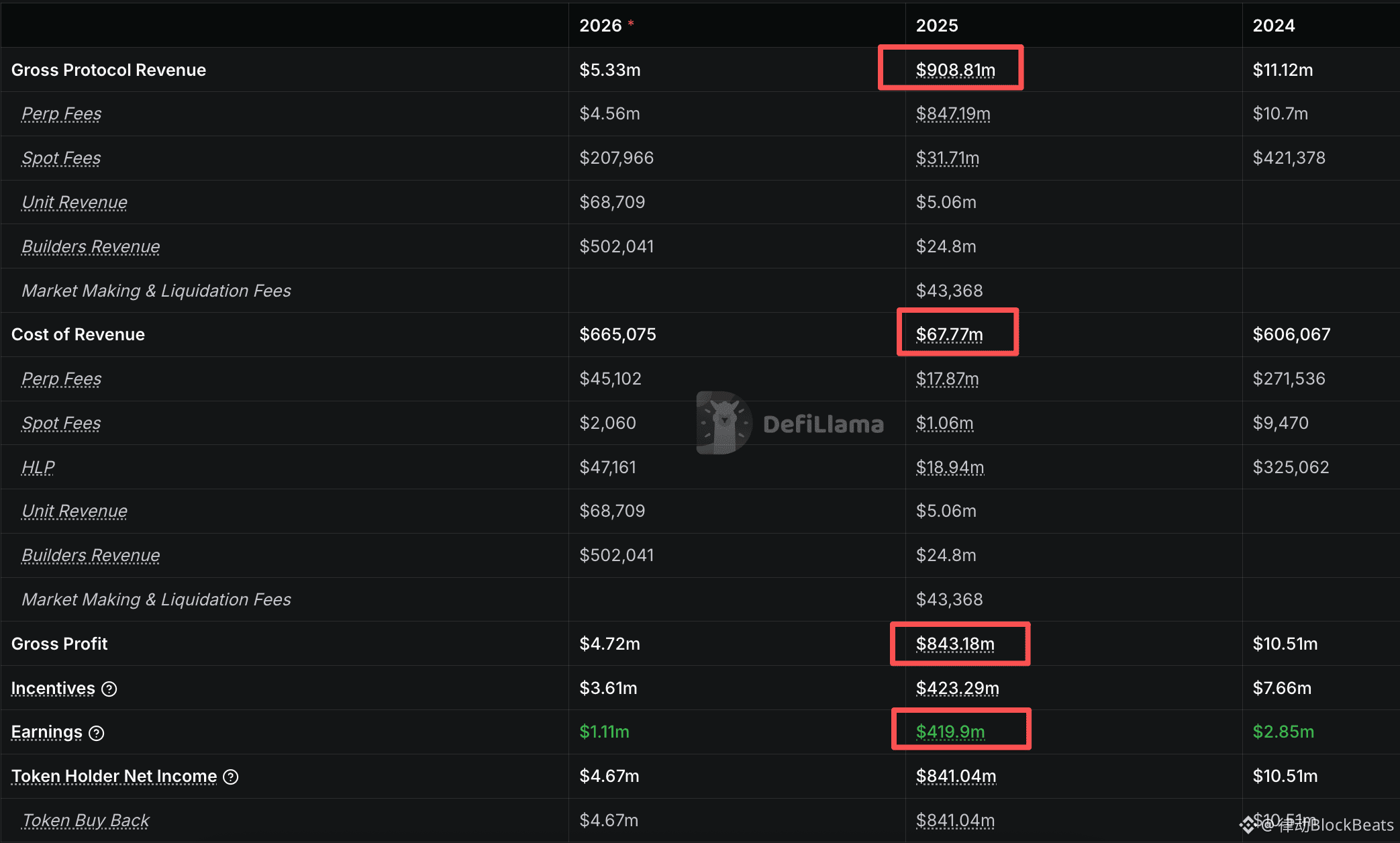Click the DefiLlama llama logo watermark
Image resolution: width=1400 pixels, height=843 pixels.
[723, 423]
